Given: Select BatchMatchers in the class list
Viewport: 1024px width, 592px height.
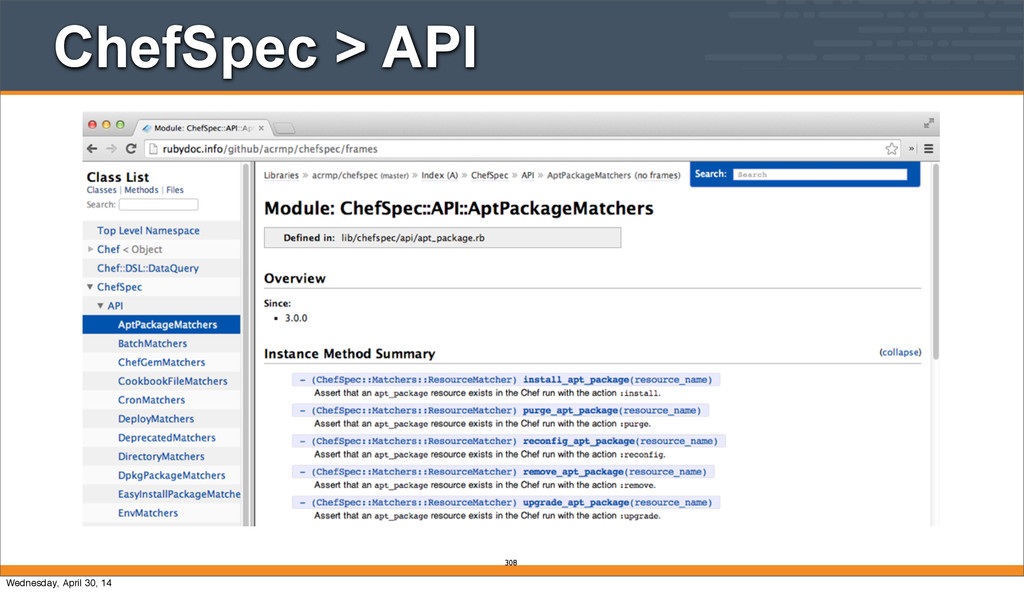Looking at the screenshot, I should pos(152,343).
